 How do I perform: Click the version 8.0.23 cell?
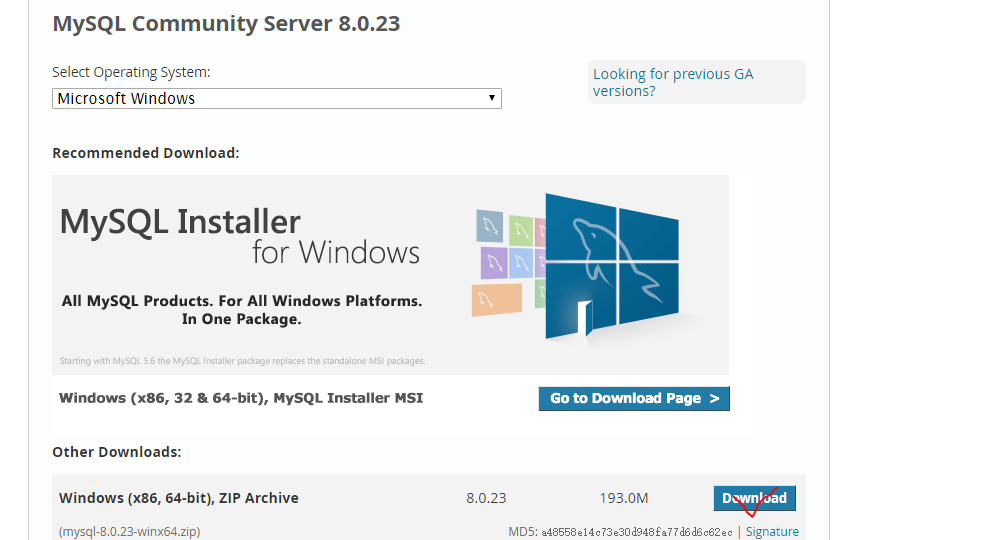[x=486, y=498]
